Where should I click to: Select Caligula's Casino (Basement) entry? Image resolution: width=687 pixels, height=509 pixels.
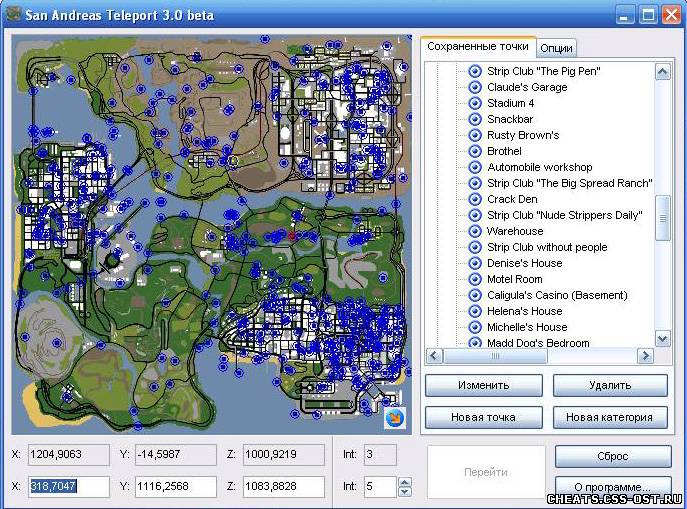tap(557, 295)
